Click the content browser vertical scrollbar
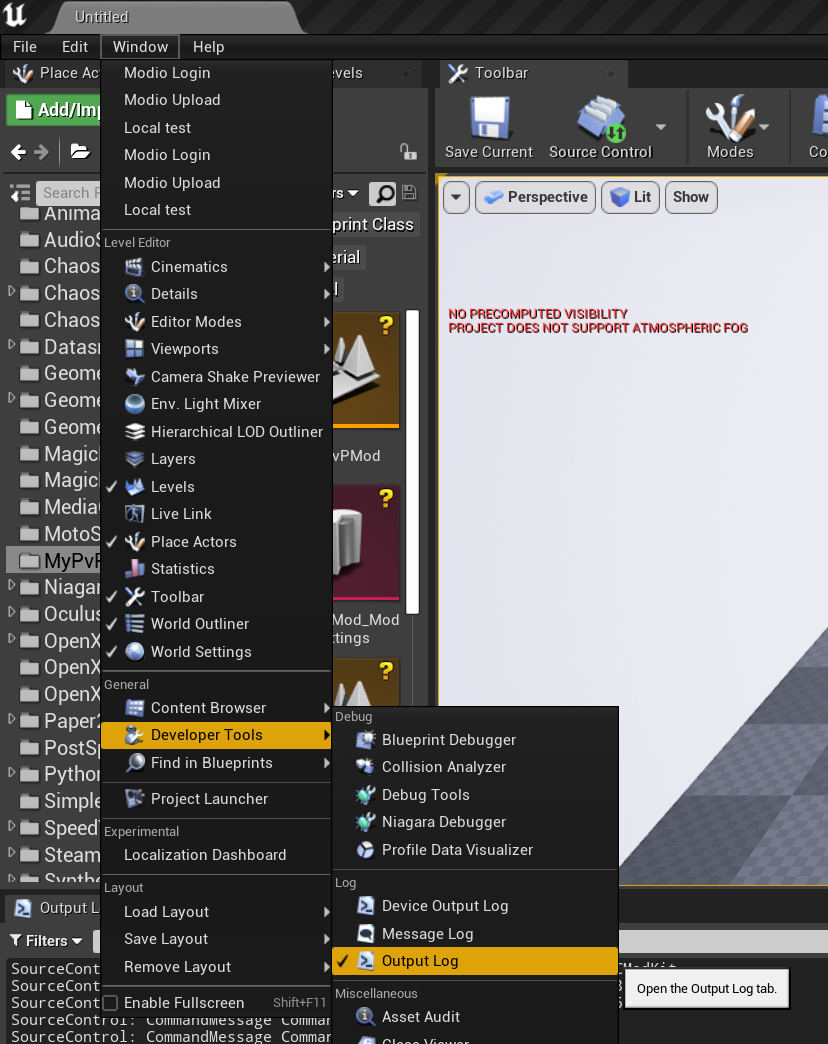 point(412,460)
